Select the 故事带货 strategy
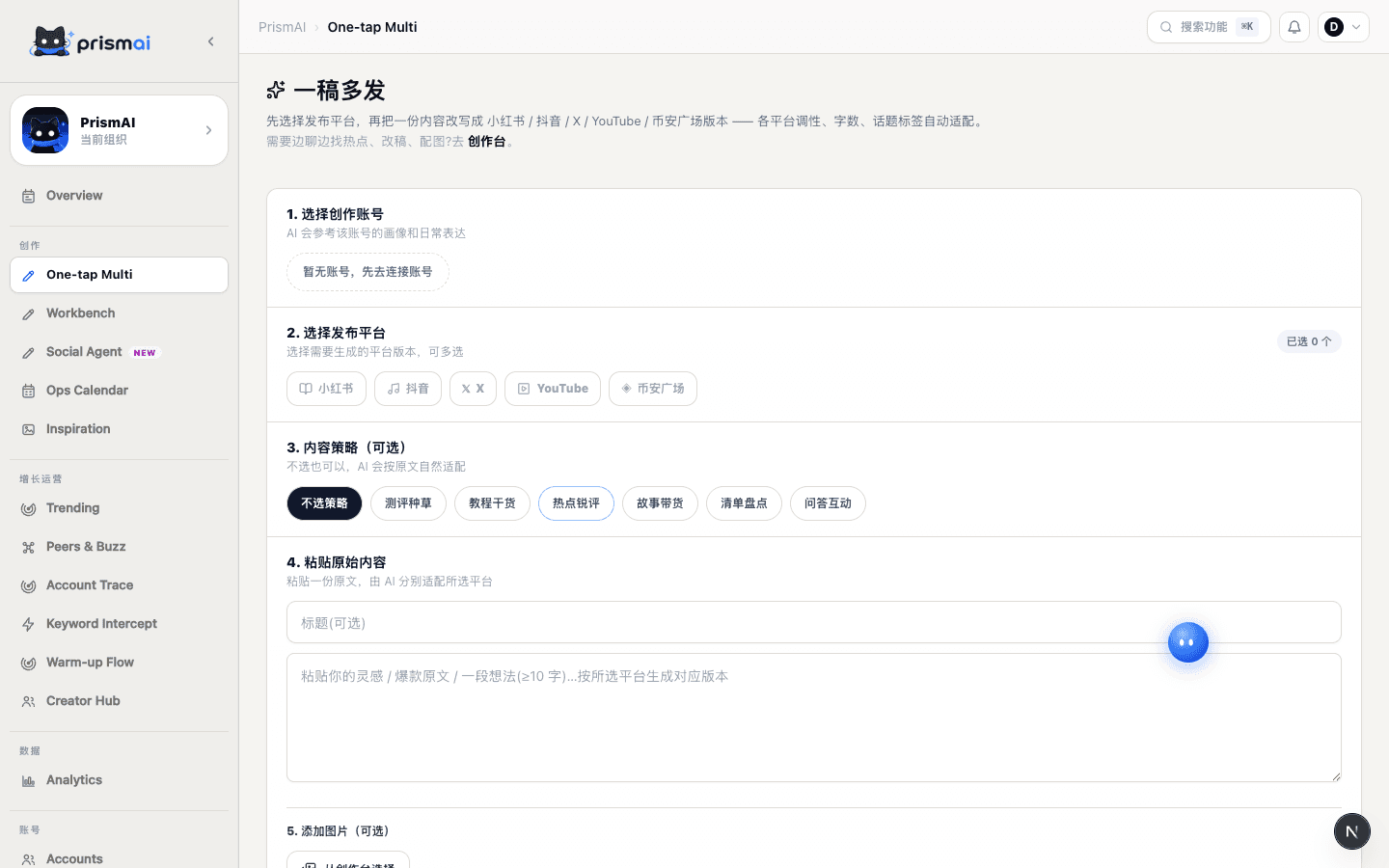 click(x=660, y=503)
